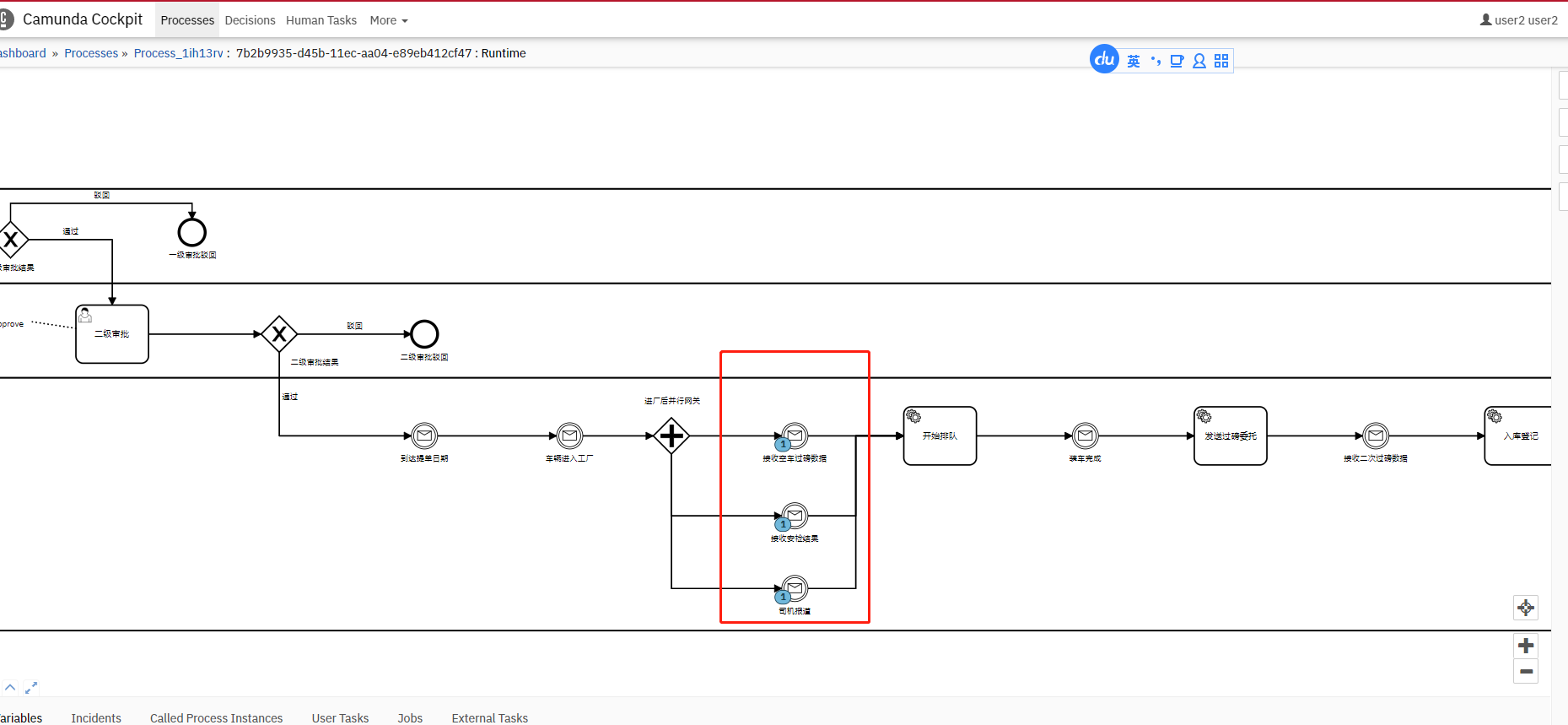The height and width of the screenshot is (725, 1568).
Task: Select the 开始排队 service task
Action: pyautogui.click(x=940, y=436)
